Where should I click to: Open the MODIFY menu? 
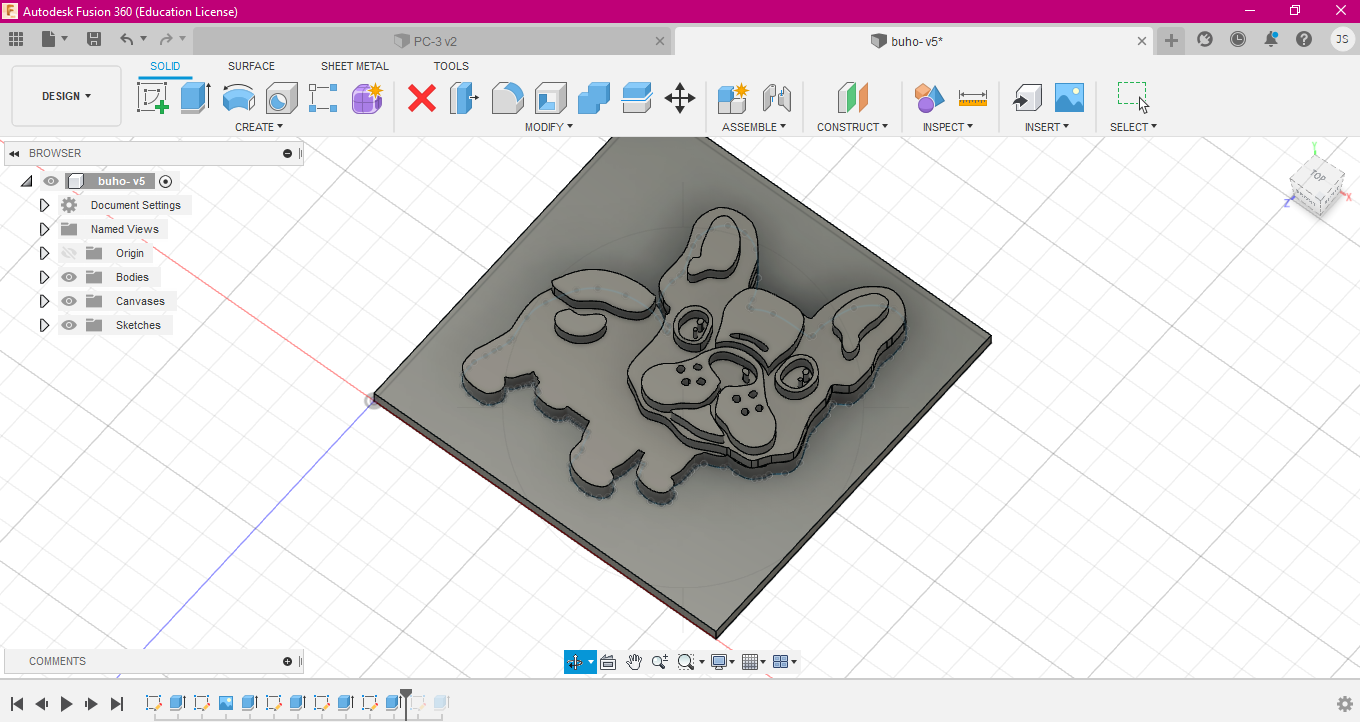pyautogui.click(x=549, y=127)
